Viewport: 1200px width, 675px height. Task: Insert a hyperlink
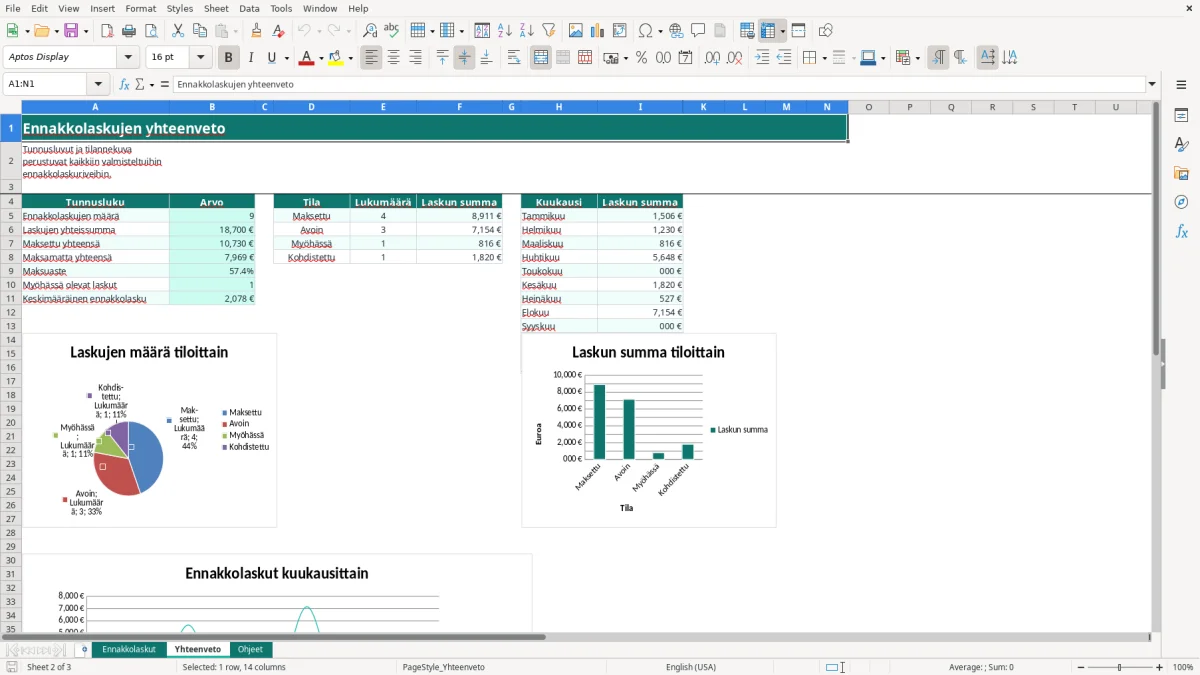tap(676, 31)
